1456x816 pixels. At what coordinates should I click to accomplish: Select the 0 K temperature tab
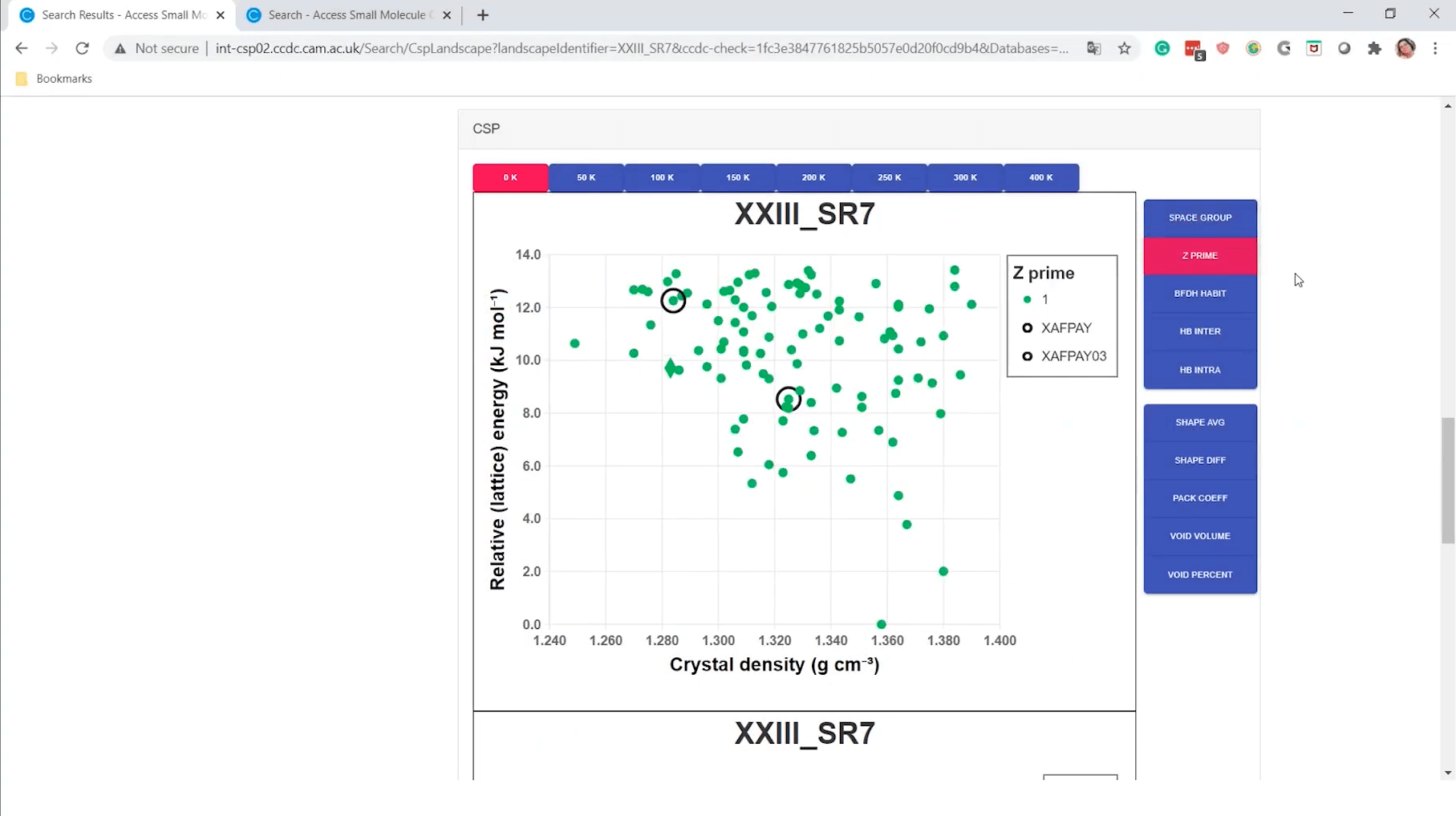pos(510,177)
